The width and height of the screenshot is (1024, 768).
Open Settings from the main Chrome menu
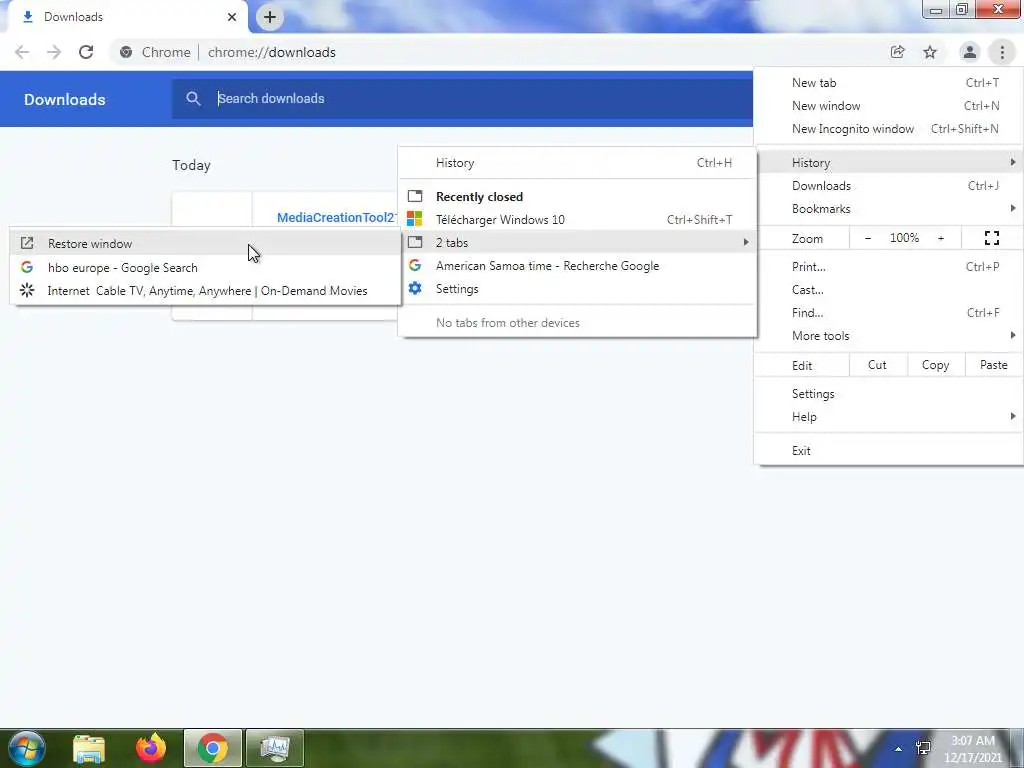(x=888, y=394)
